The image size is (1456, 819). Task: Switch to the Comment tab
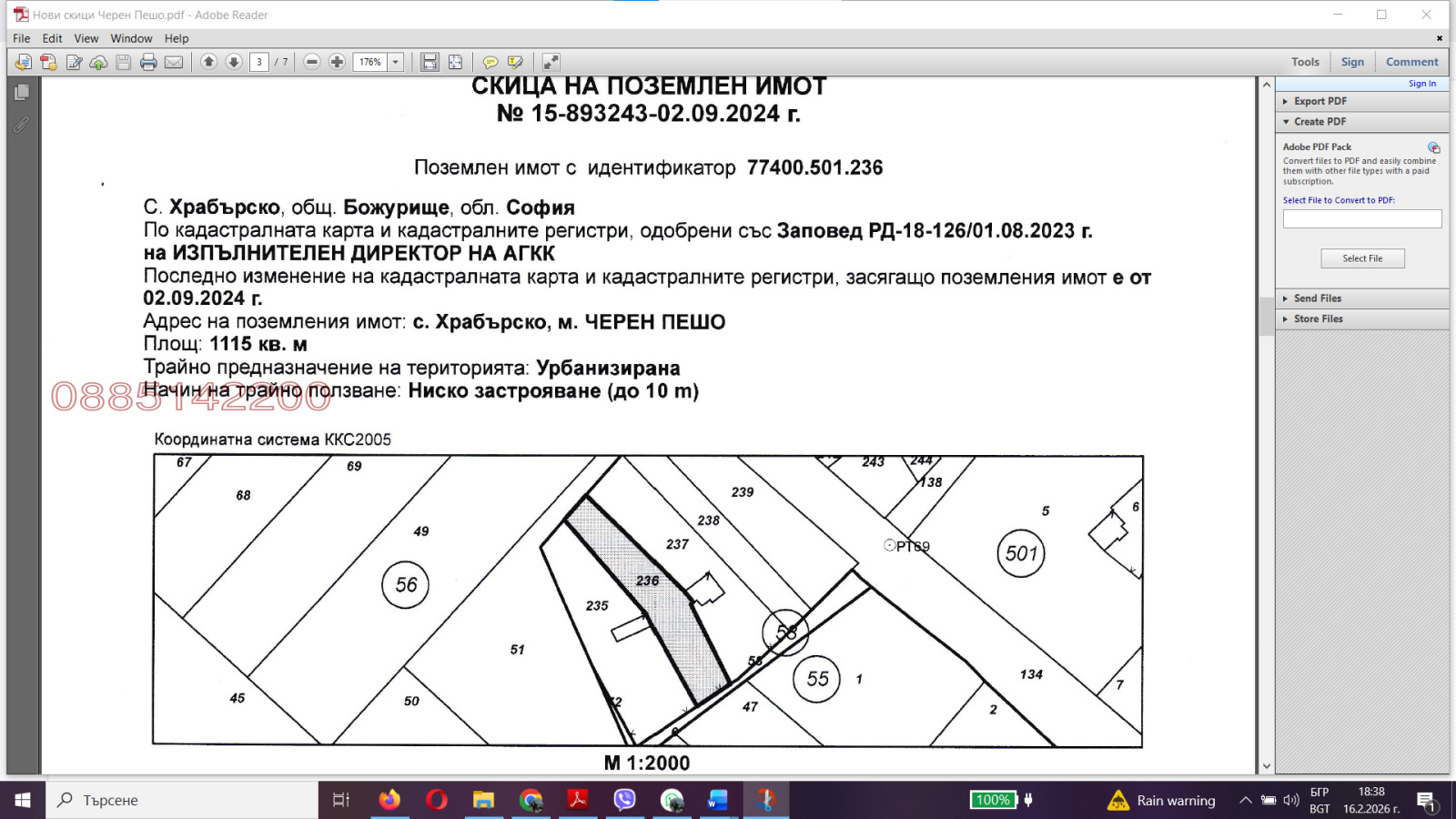(x=1411, y=61)
